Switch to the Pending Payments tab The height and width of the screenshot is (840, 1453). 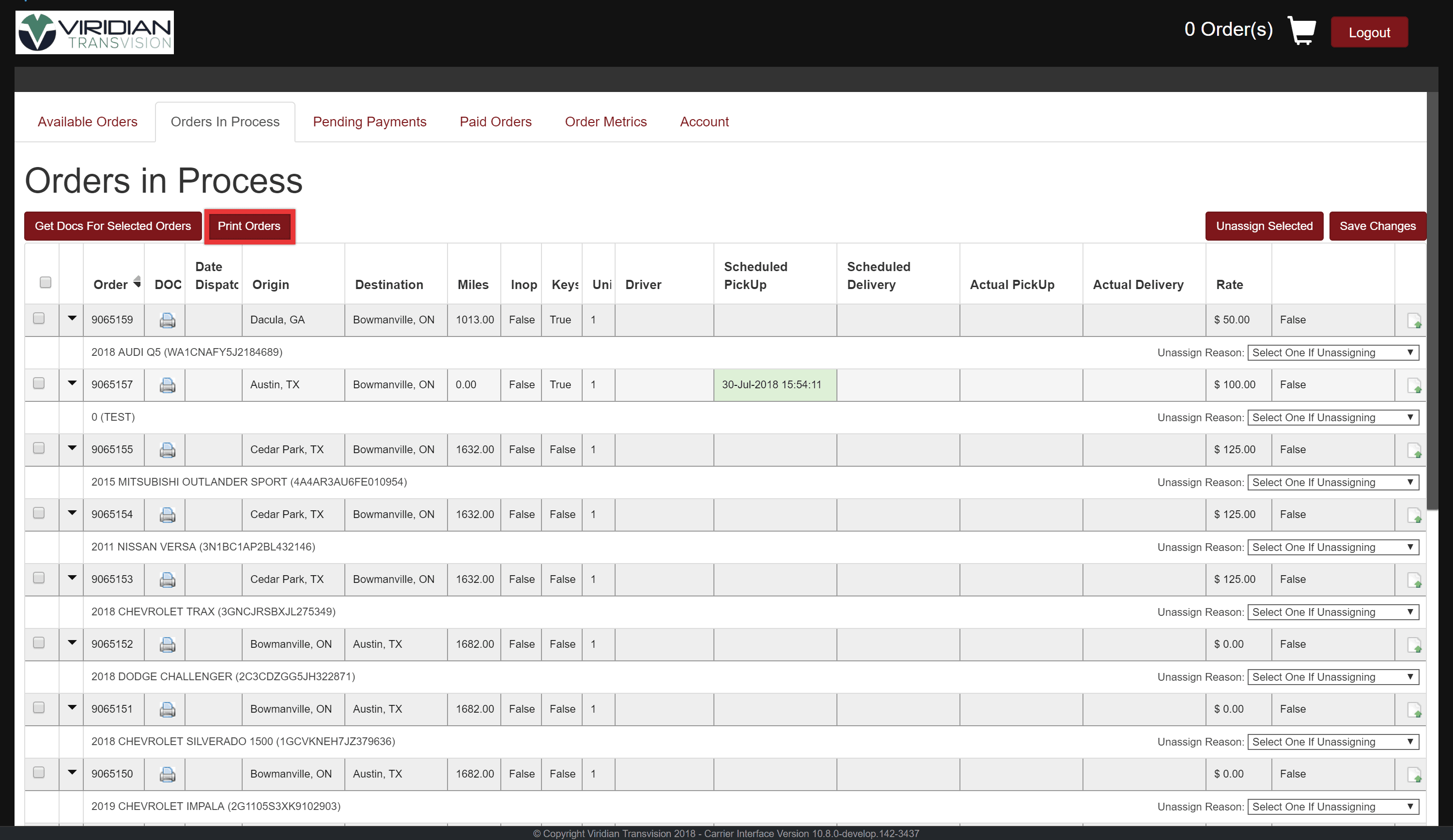point(369,122)
